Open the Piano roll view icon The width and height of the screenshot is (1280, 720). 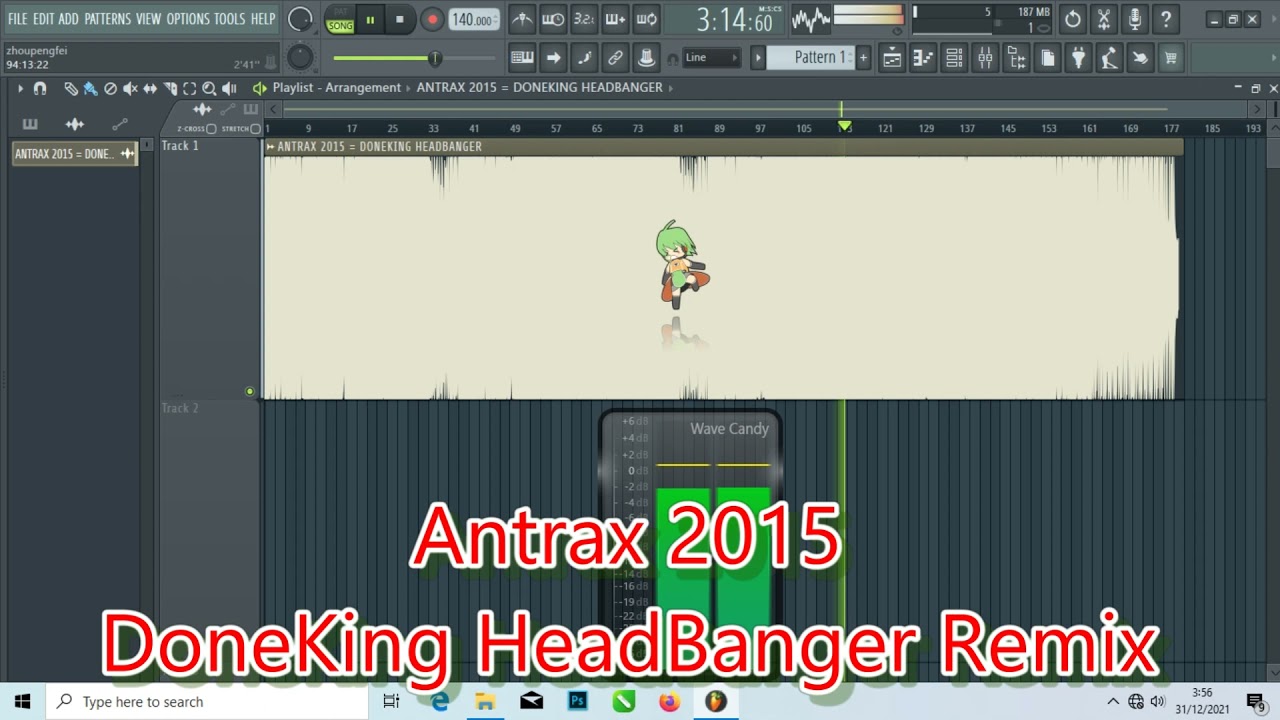pos(923,58)
